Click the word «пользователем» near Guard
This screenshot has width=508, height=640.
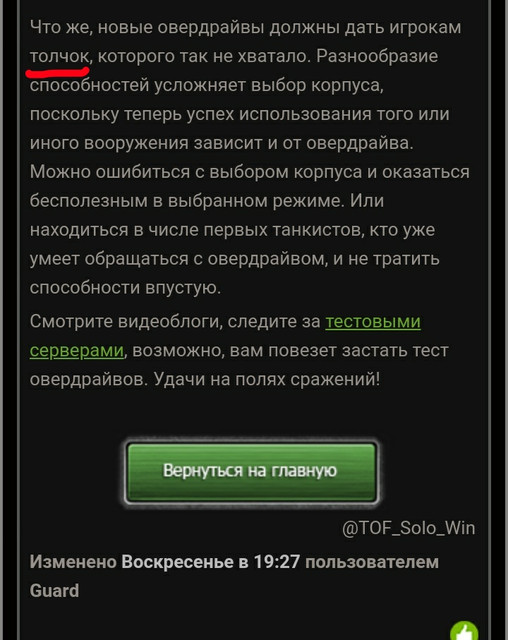[372, 562]
